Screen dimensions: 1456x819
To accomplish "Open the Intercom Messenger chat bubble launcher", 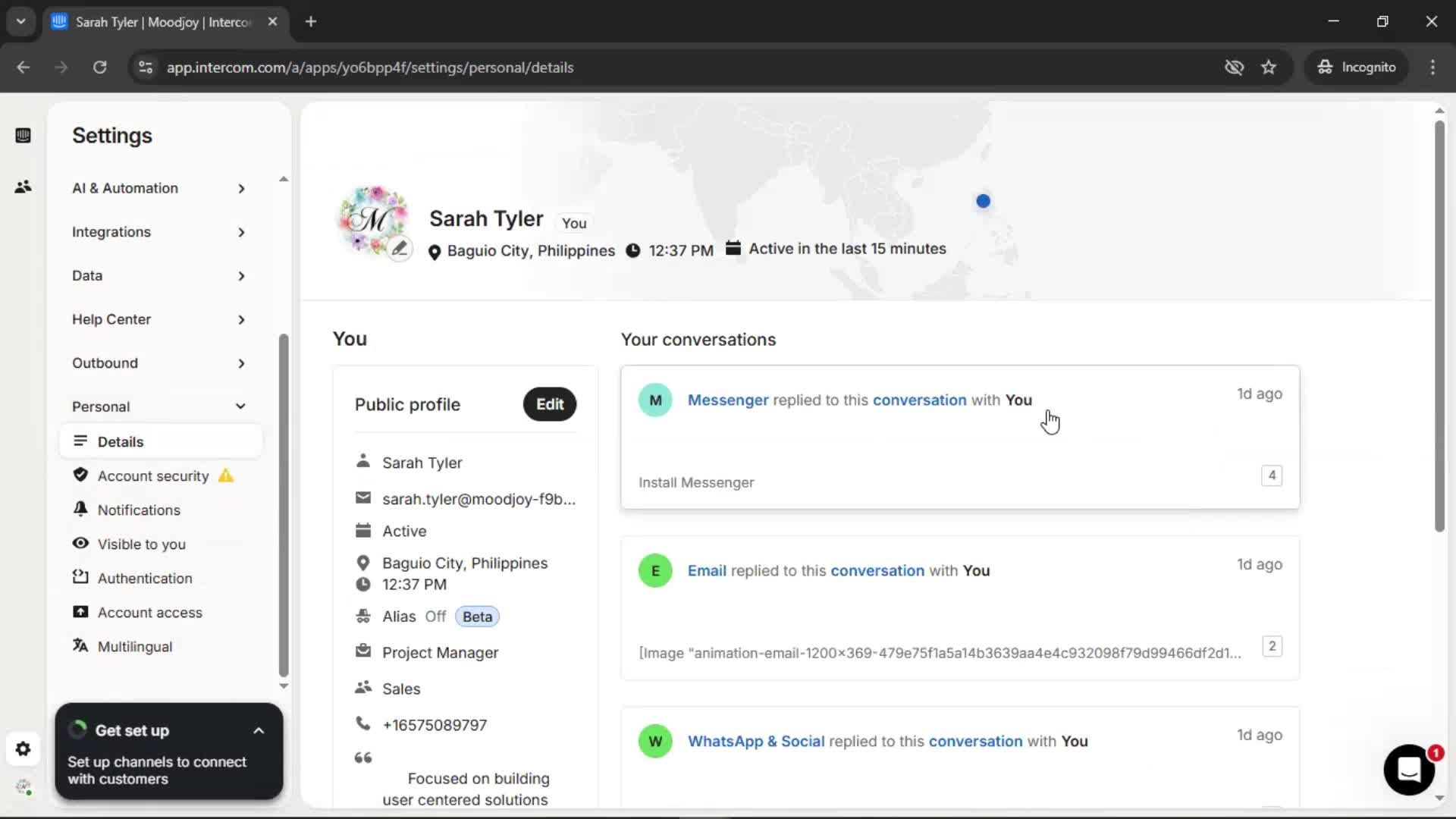I will tap(1409, 770).
